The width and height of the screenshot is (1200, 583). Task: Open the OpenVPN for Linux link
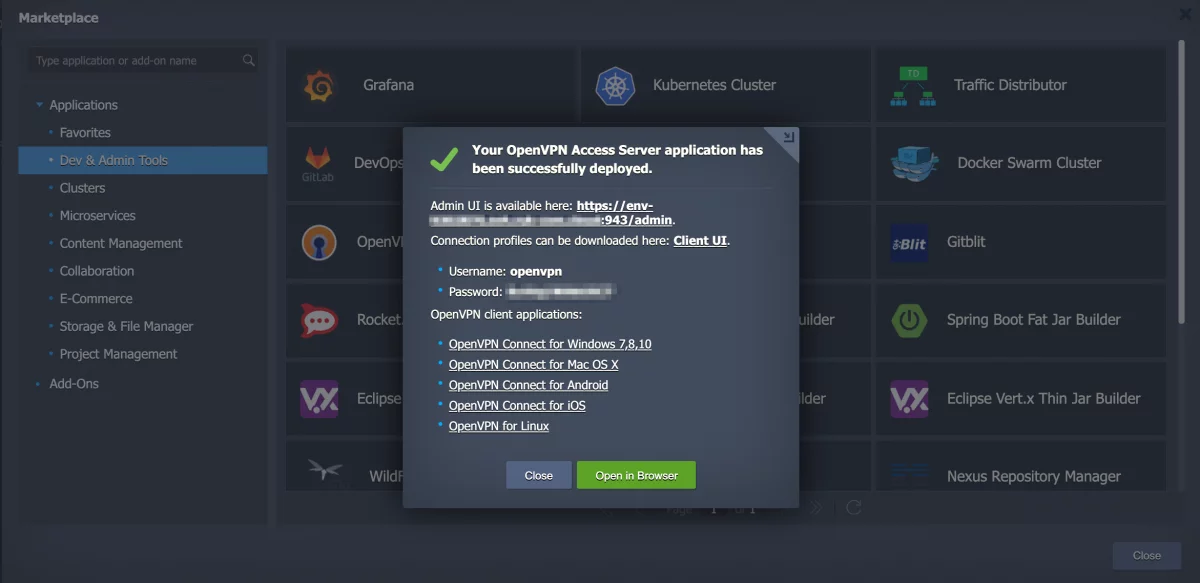pos(499,426)
